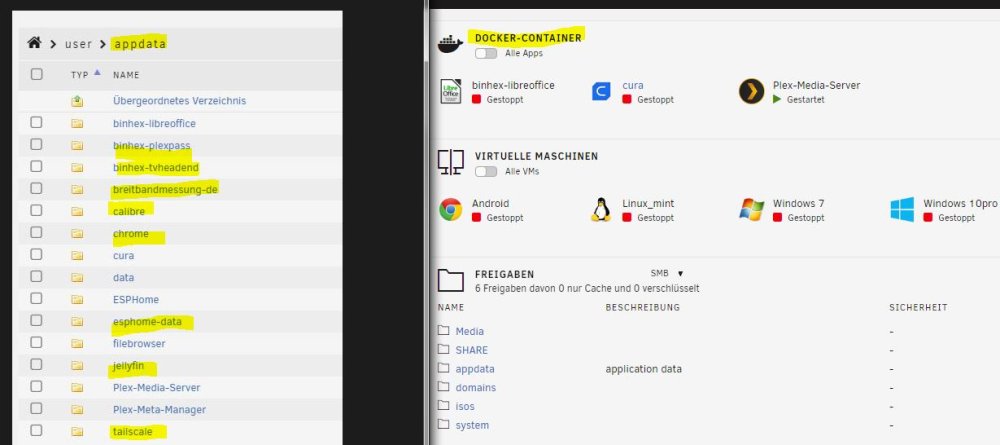Click folder icon beside filebrowser row

click(77, 344)
